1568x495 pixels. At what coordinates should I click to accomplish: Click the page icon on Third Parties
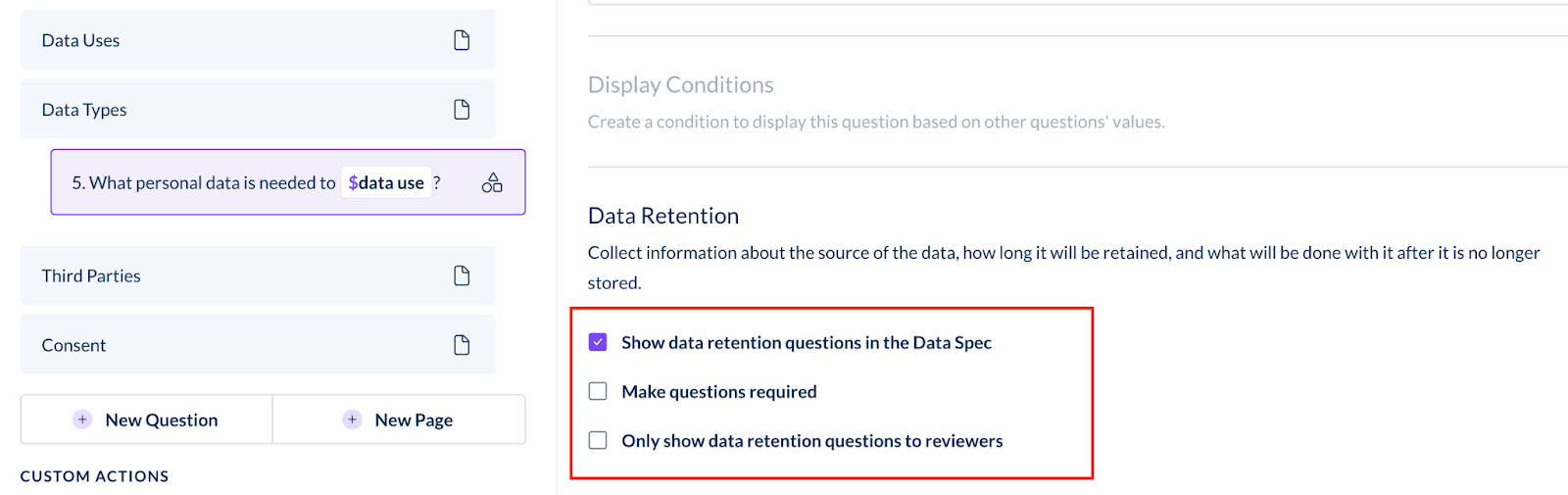click(462, 275)
